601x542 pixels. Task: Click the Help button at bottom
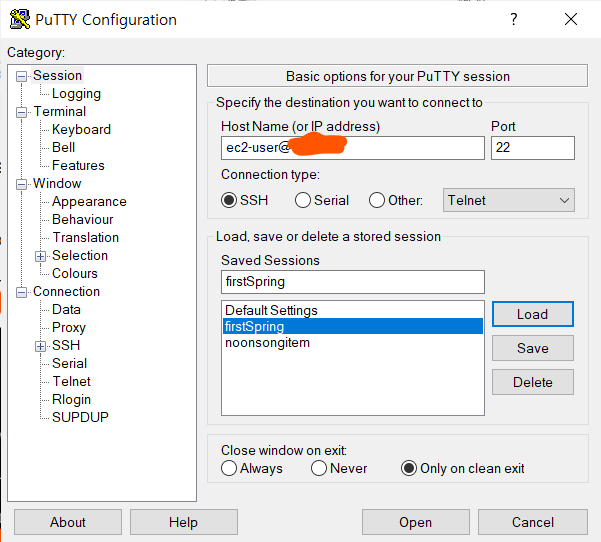click(x=184, y=522)
